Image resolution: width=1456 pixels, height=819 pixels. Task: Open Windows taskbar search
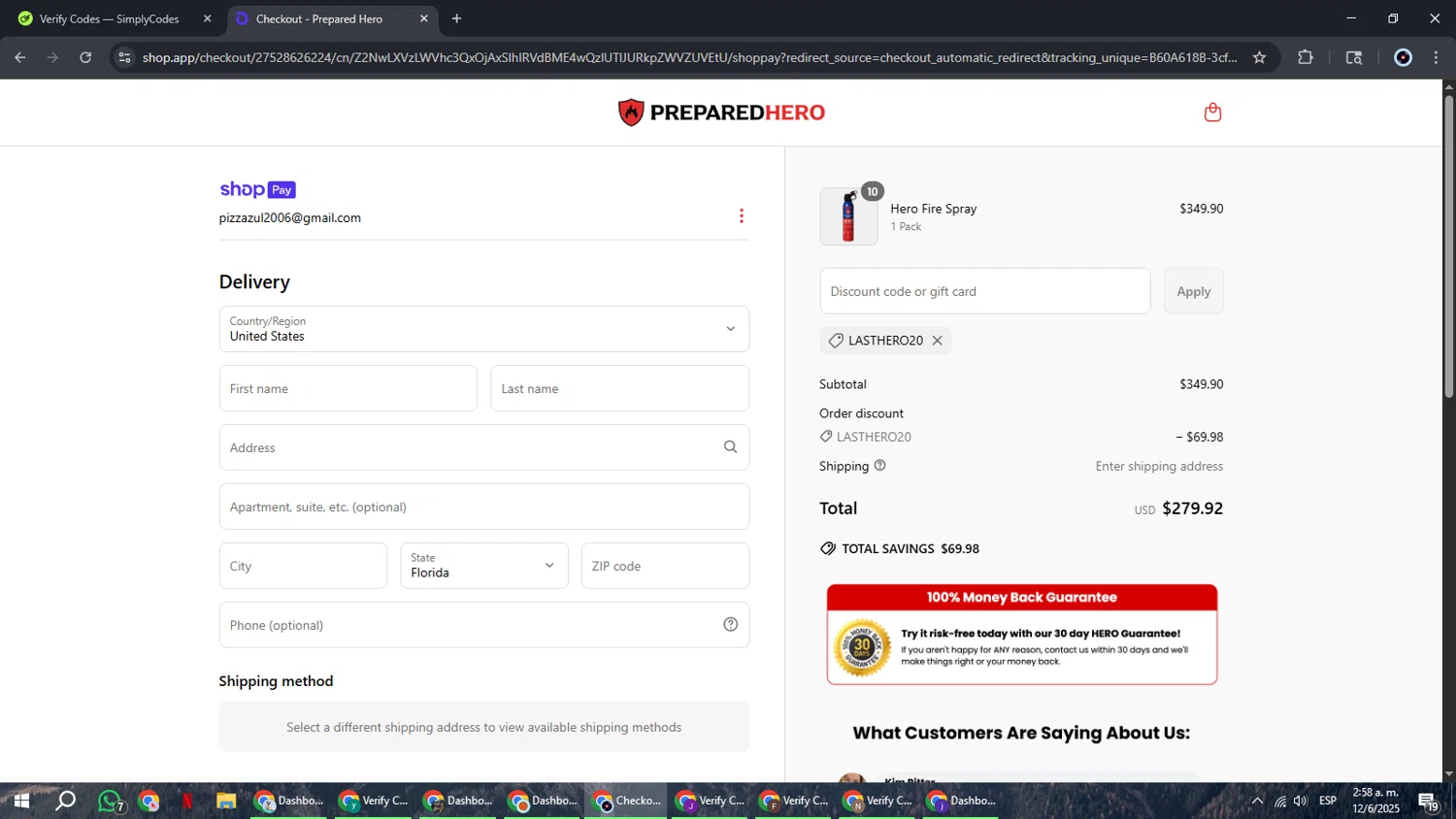pyautogui.click(x=65, y=801)
